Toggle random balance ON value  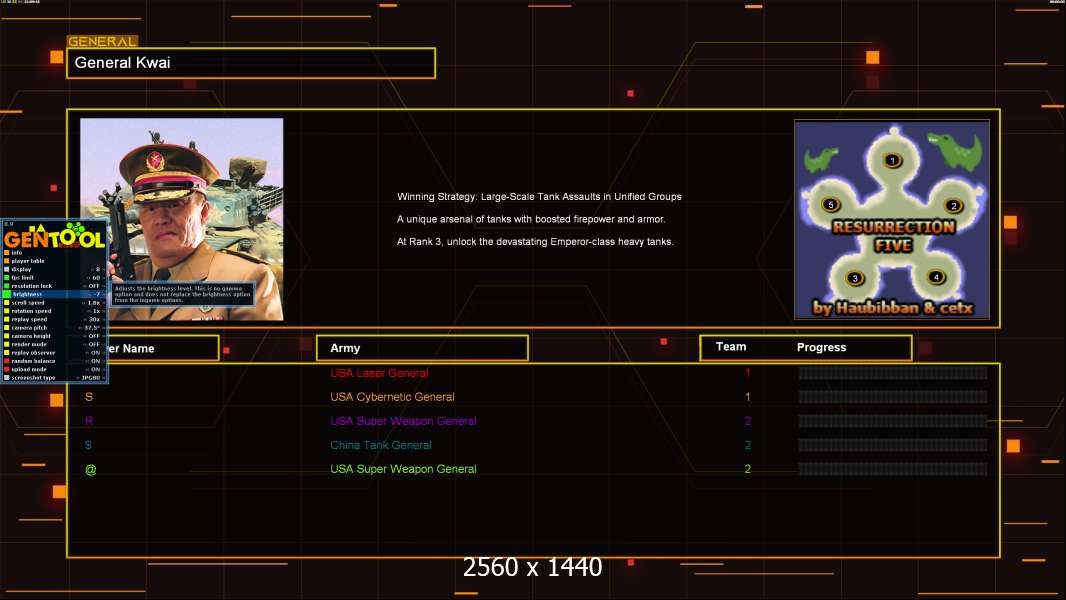click(95, 361)
